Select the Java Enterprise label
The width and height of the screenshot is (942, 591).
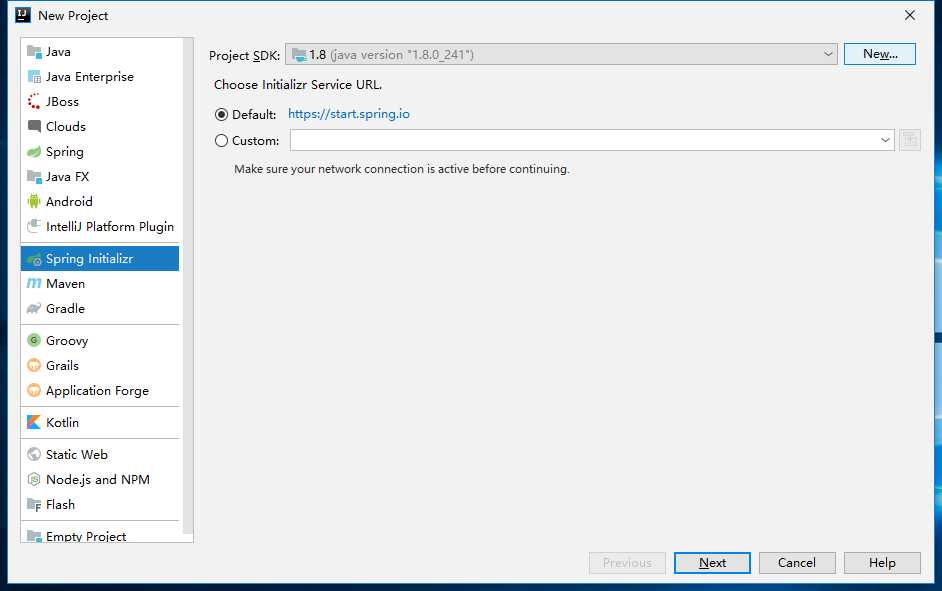90,77
